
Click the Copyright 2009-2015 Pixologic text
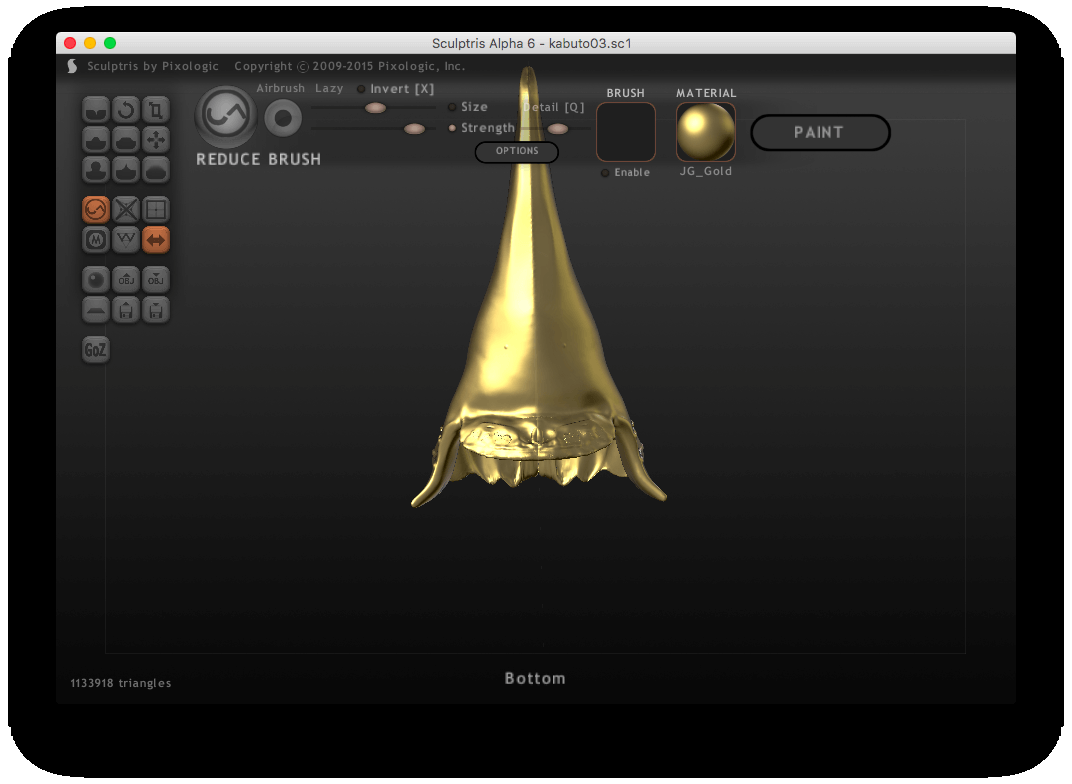pos(349,66)
